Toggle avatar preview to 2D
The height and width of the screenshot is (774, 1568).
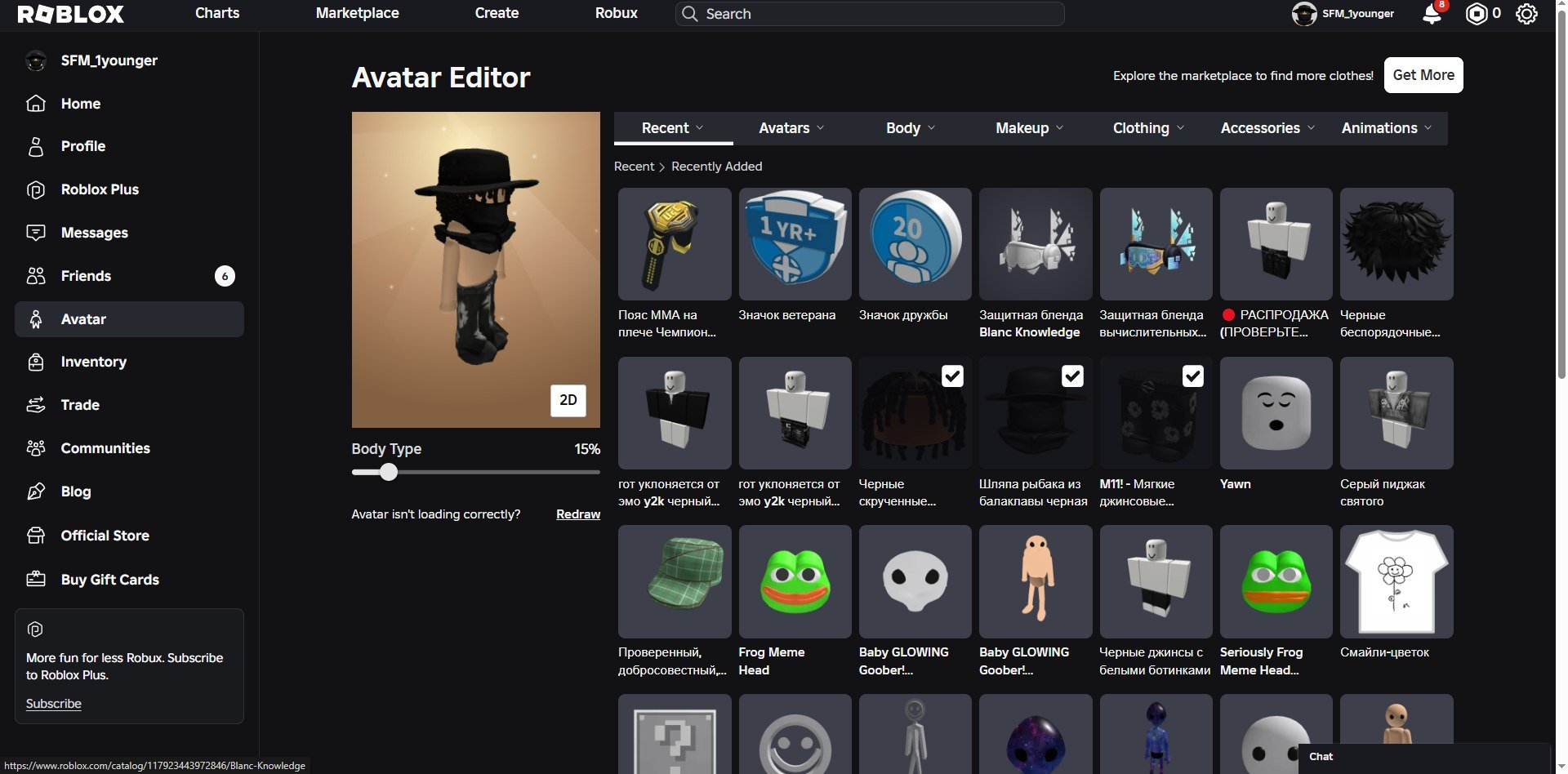[x=568, y=400]
